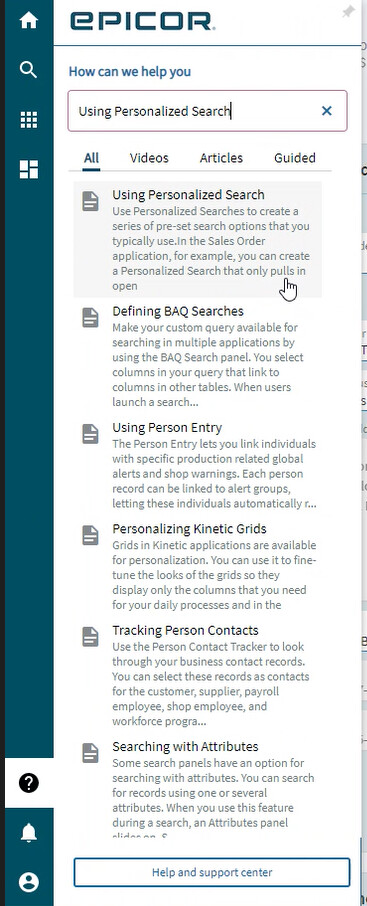Select the help question mark icon
Image resolution: width=367 pixels, height=906 pixels.
tap(29, 783)
